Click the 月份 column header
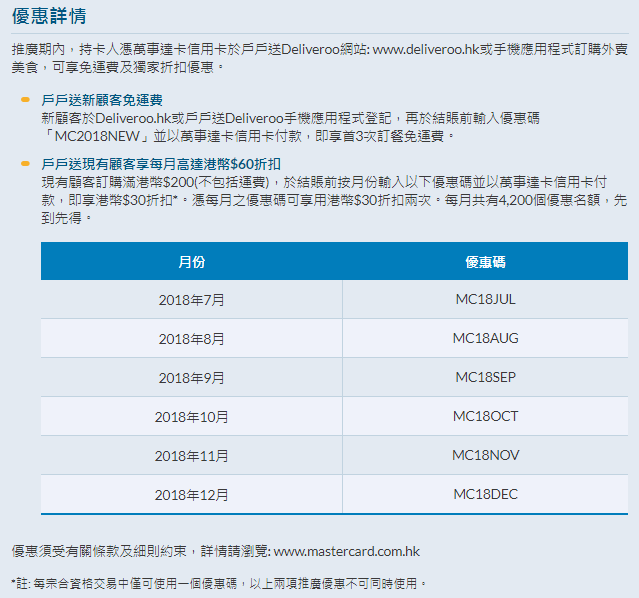 click(192, 262)
